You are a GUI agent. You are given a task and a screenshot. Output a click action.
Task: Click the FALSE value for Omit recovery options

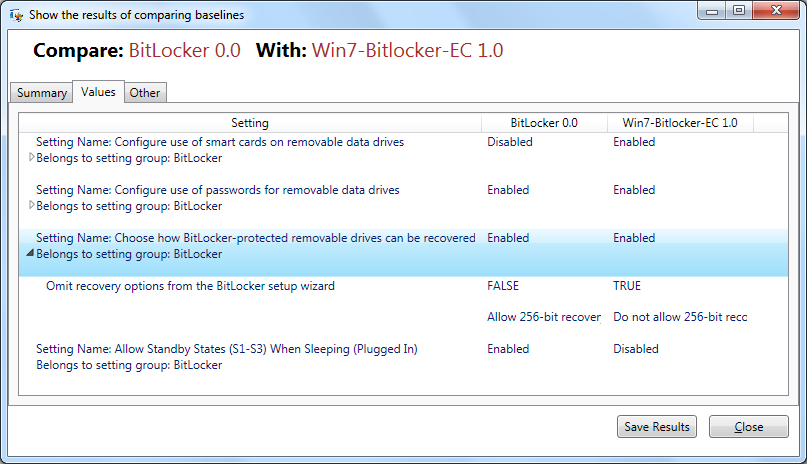(x=503, y=286)
